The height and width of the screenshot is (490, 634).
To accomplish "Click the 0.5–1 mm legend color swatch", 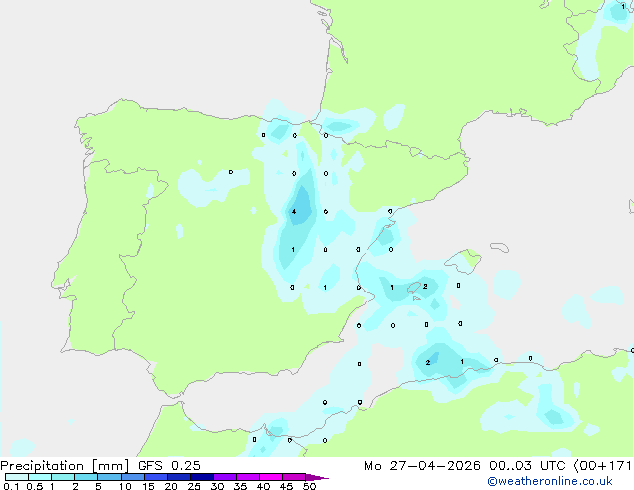I will [40, 477].
